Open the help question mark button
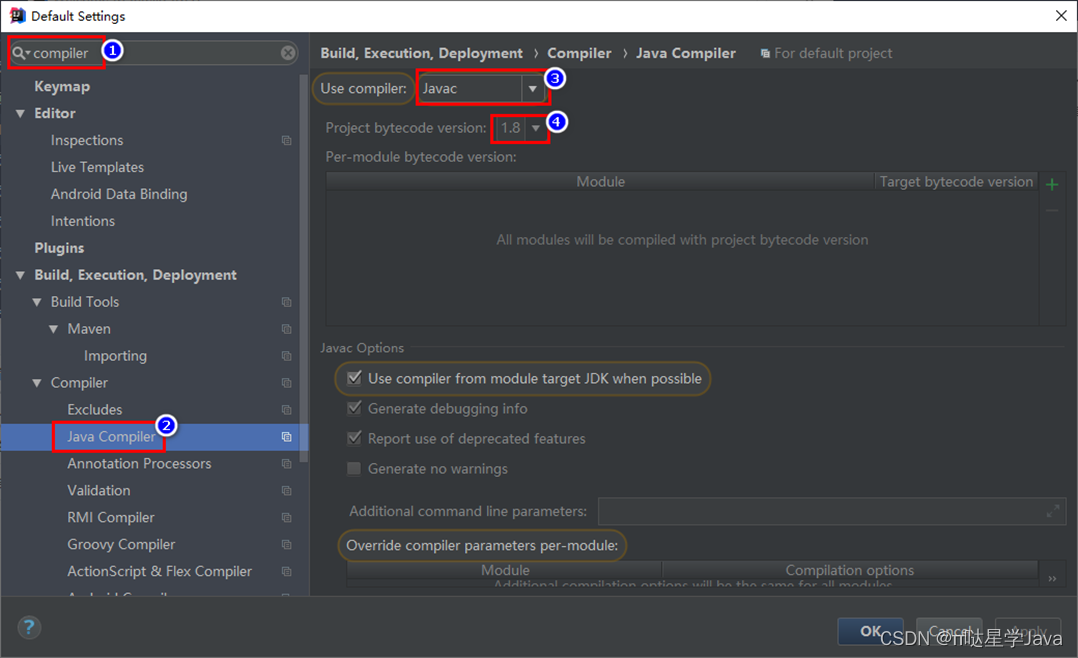 tap(29, 627)
